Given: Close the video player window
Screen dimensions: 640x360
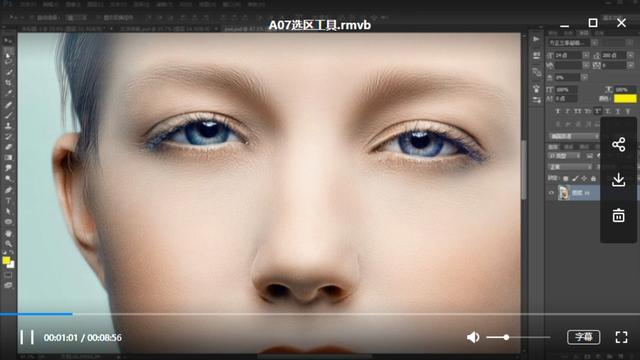Looking at the screenshot, I should tap(621, 23).
